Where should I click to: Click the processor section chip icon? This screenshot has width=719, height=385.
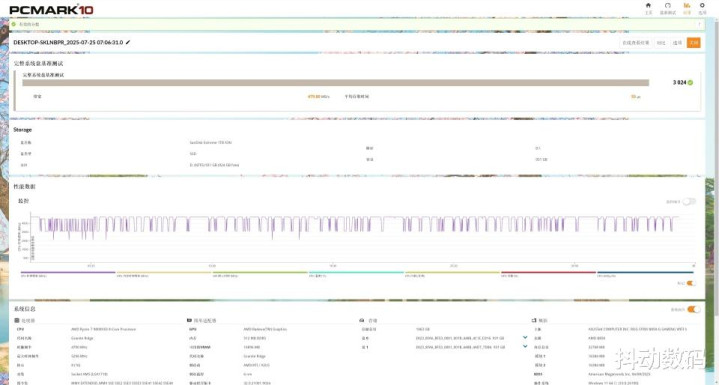pyautogui.click(x=17, y=320)
